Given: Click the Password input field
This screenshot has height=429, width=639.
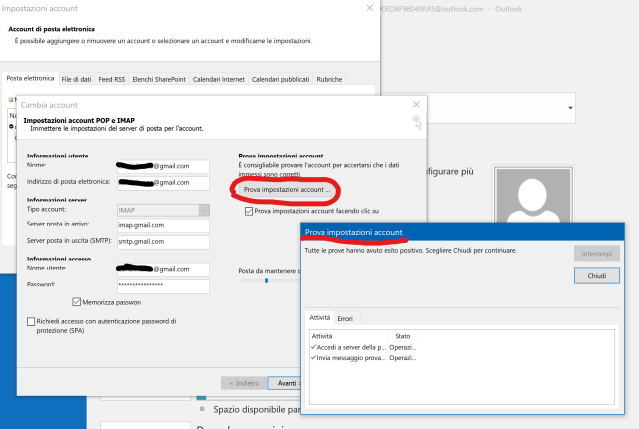Looking at the screenshot, I should (x=160, y=285).
